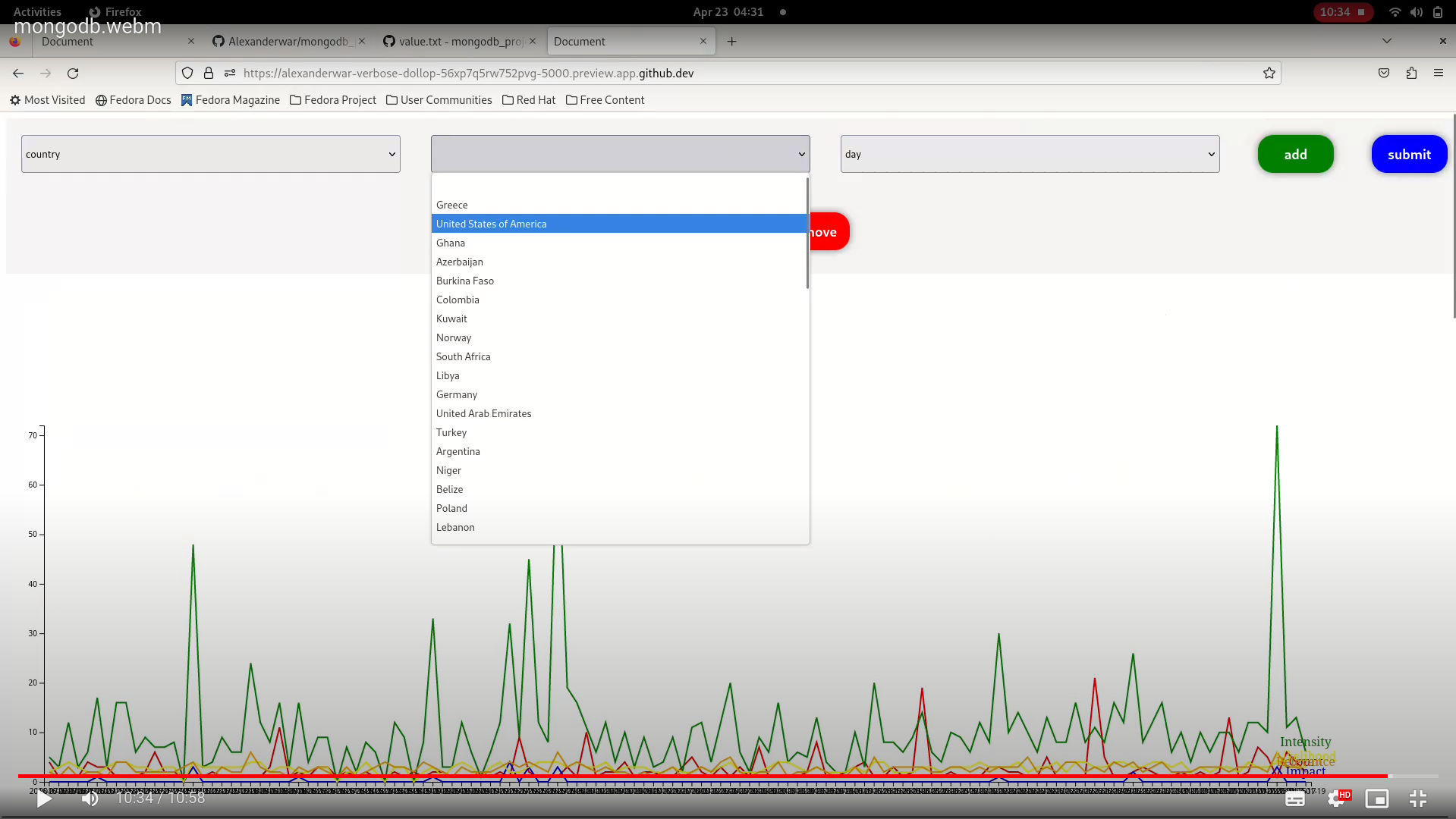Expand the country dropdown

tap(211, 154)
